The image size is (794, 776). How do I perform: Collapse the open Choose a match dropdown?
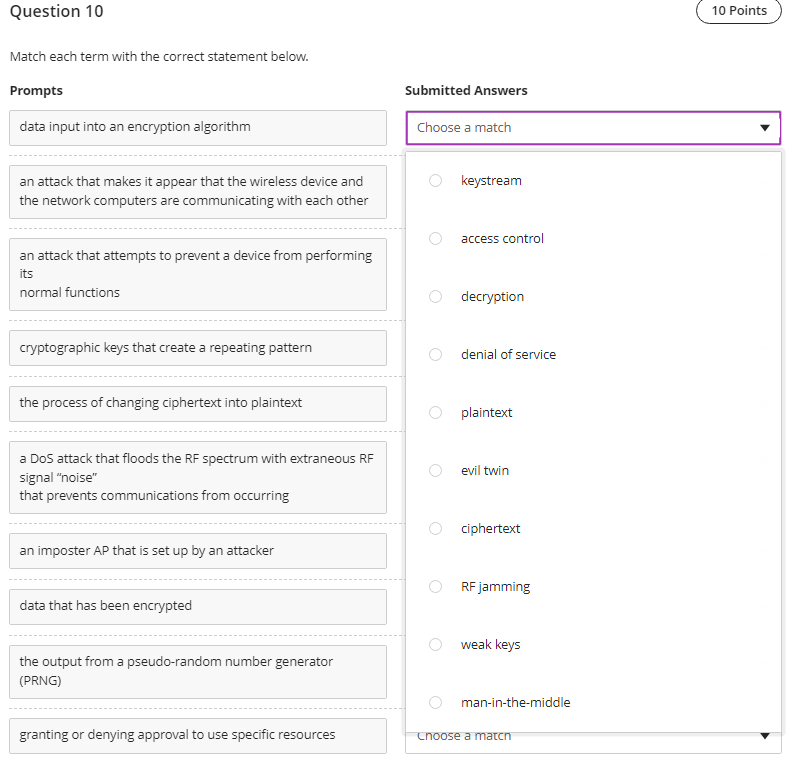(x=592, y=128)
